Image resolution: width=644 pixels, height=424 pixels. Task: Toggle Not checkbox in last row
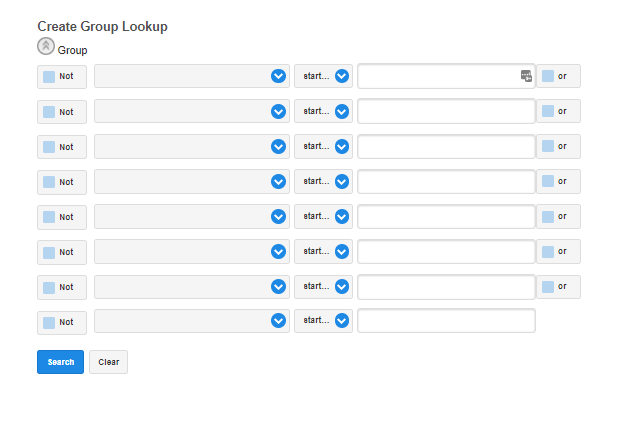(x=49, y=321)
